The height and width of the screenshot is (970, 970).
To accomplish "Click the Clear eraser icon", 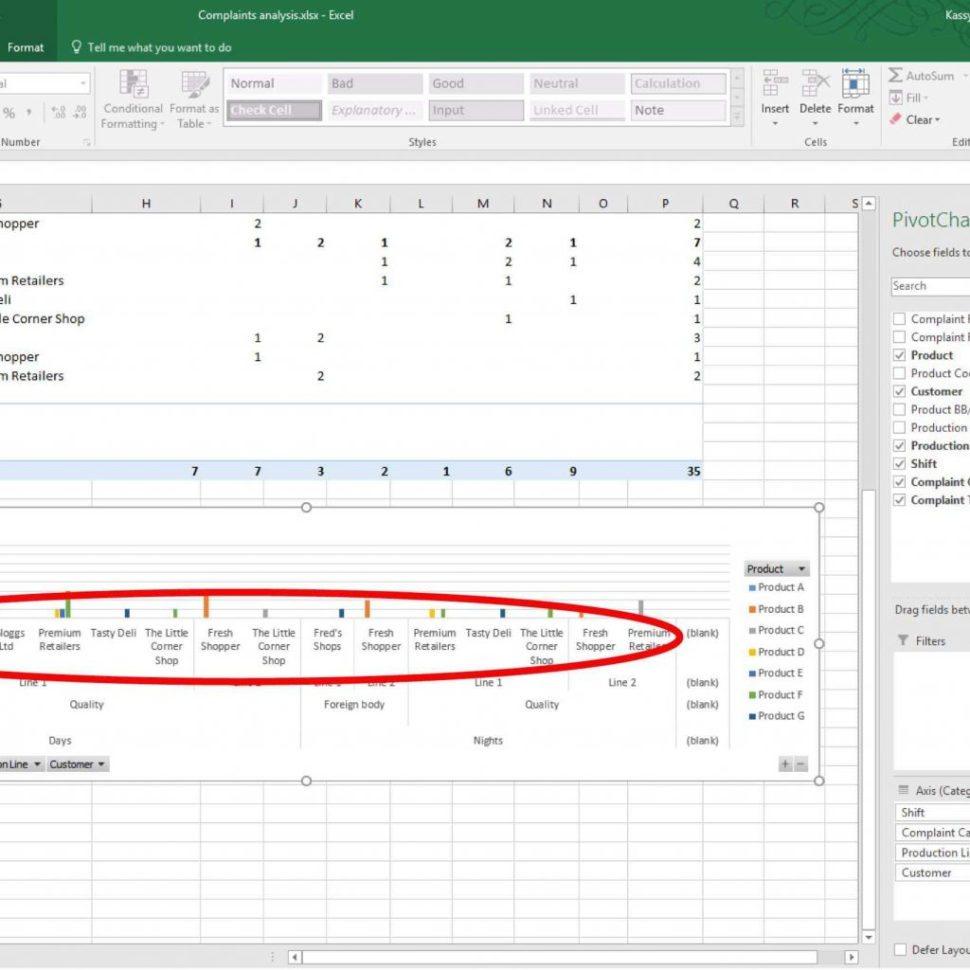I will pos(896,120).
